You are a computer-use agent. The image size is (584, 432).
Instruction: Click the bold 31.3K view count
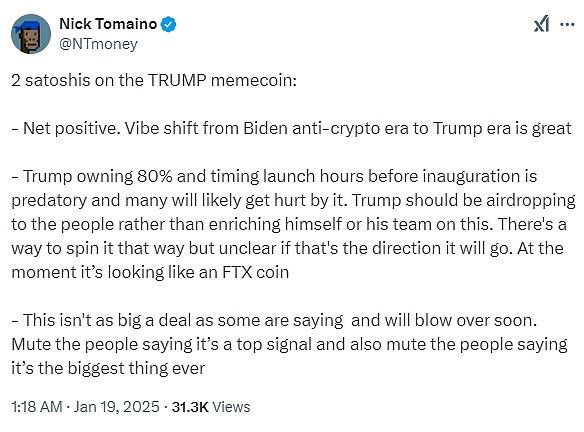pos(190,407)
